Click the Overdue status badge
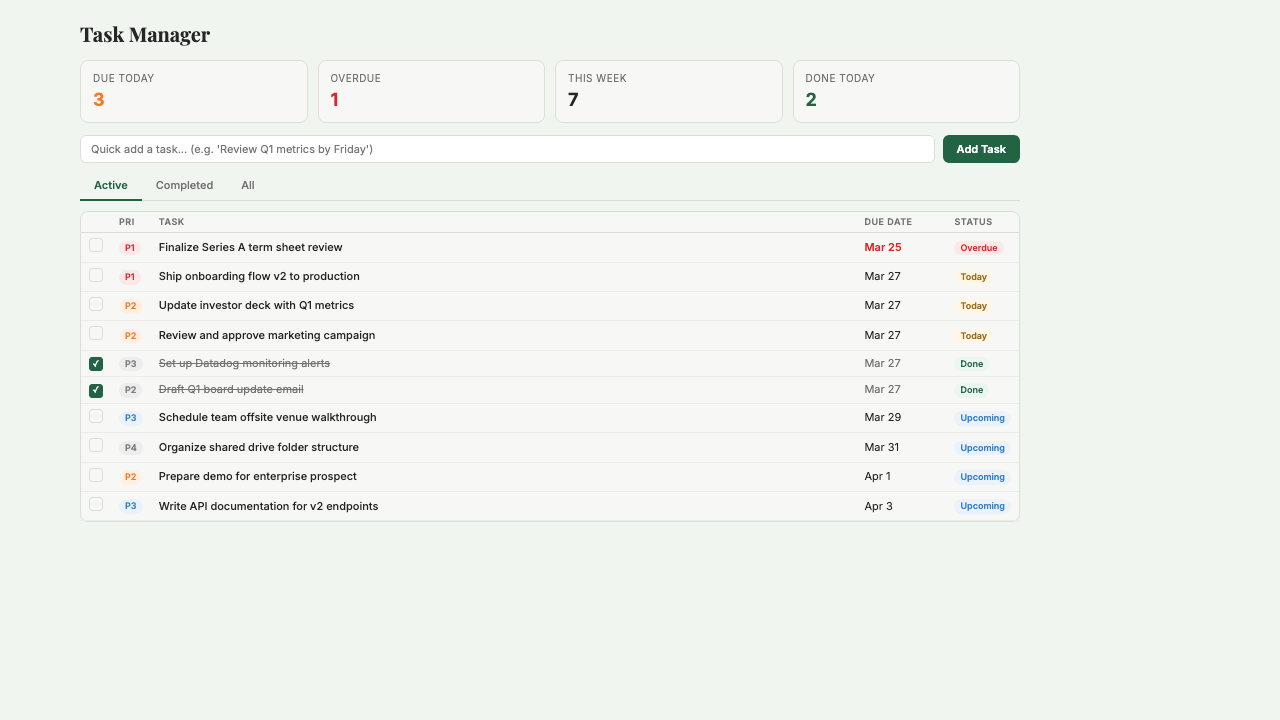 coord(978,247)
